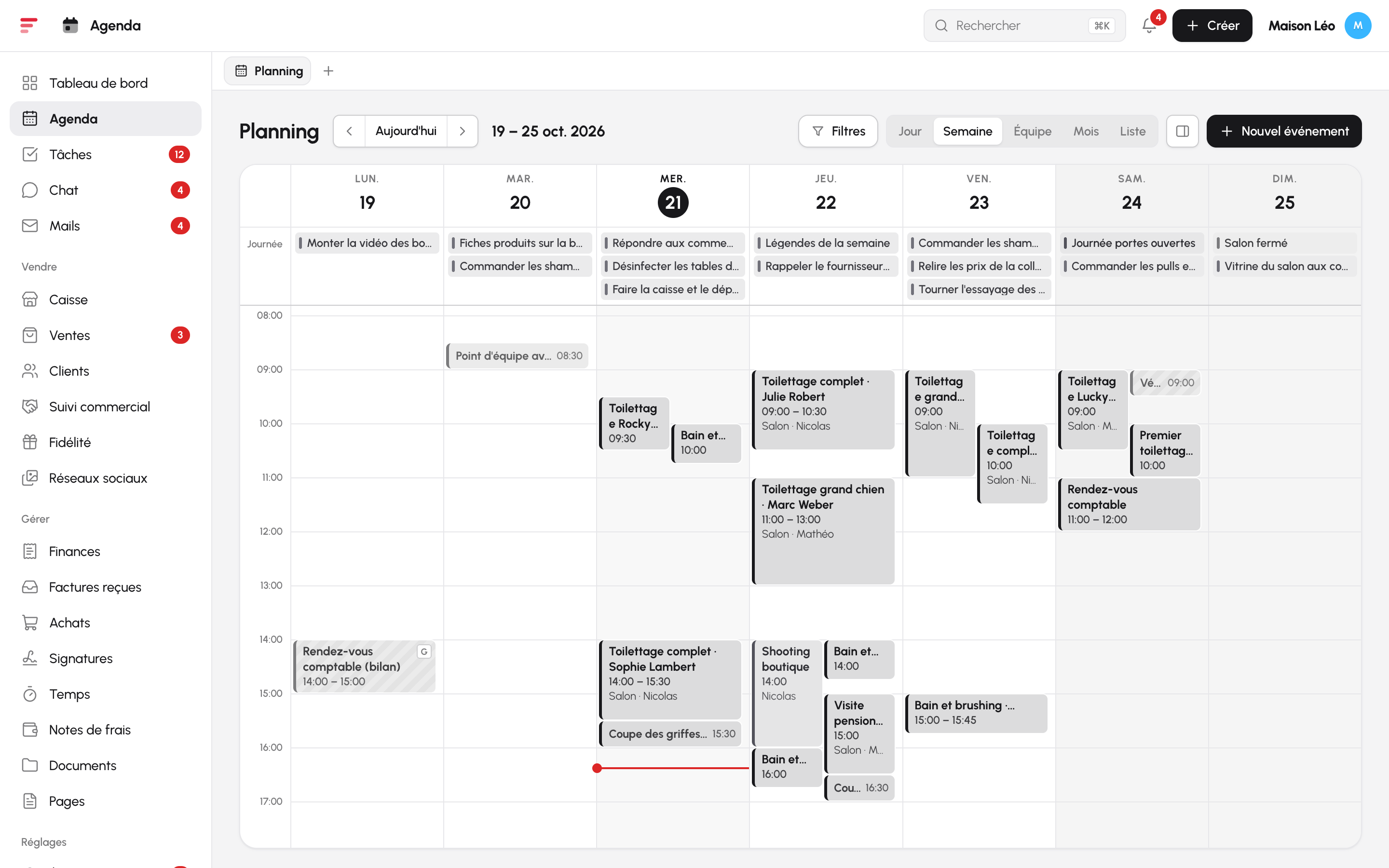Click the app logo at top left
The width and height of the screenshot is (1389, 868).
point(29,25)
